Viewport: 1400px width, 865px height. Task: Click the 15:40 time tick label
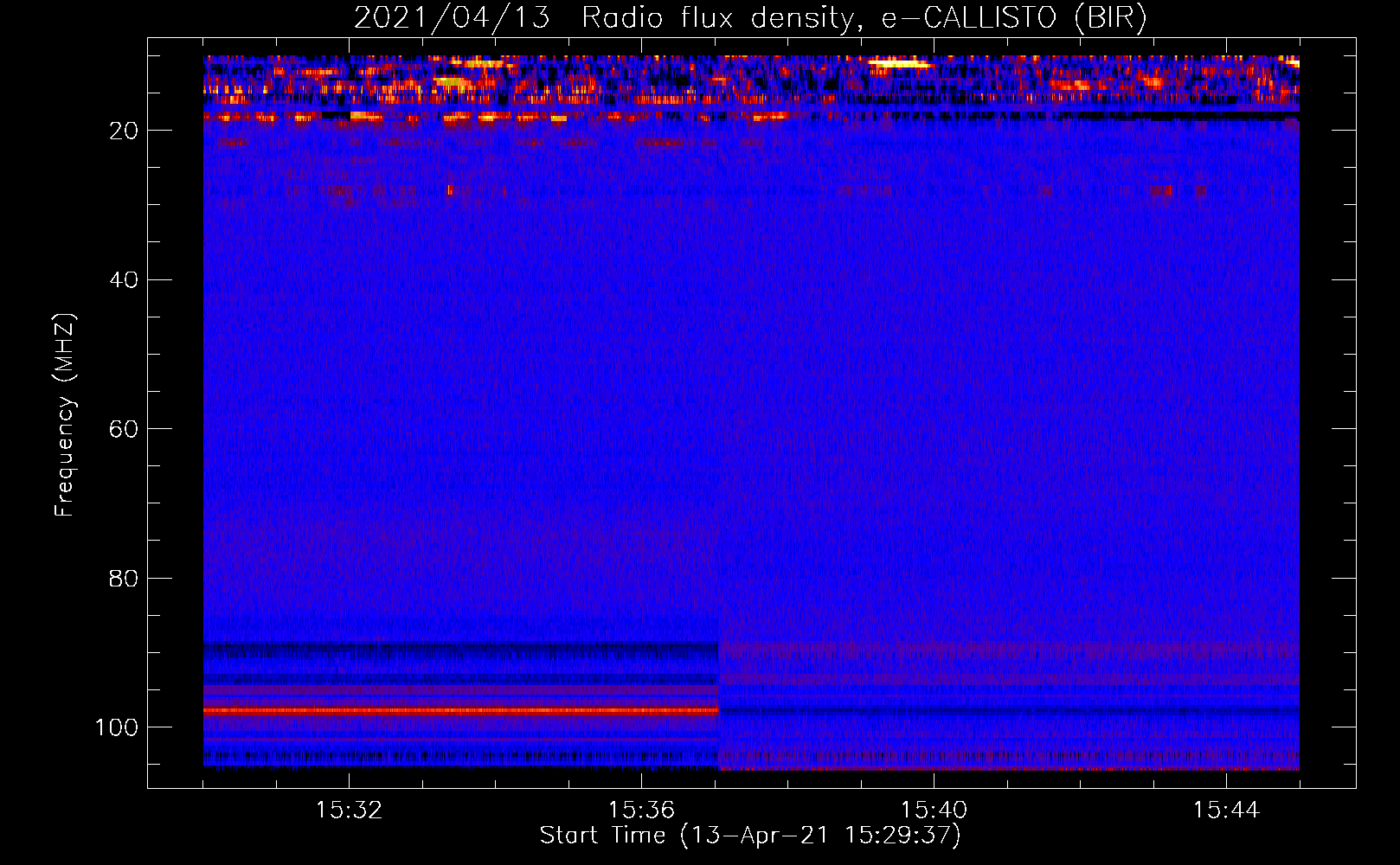coord(934,811)
